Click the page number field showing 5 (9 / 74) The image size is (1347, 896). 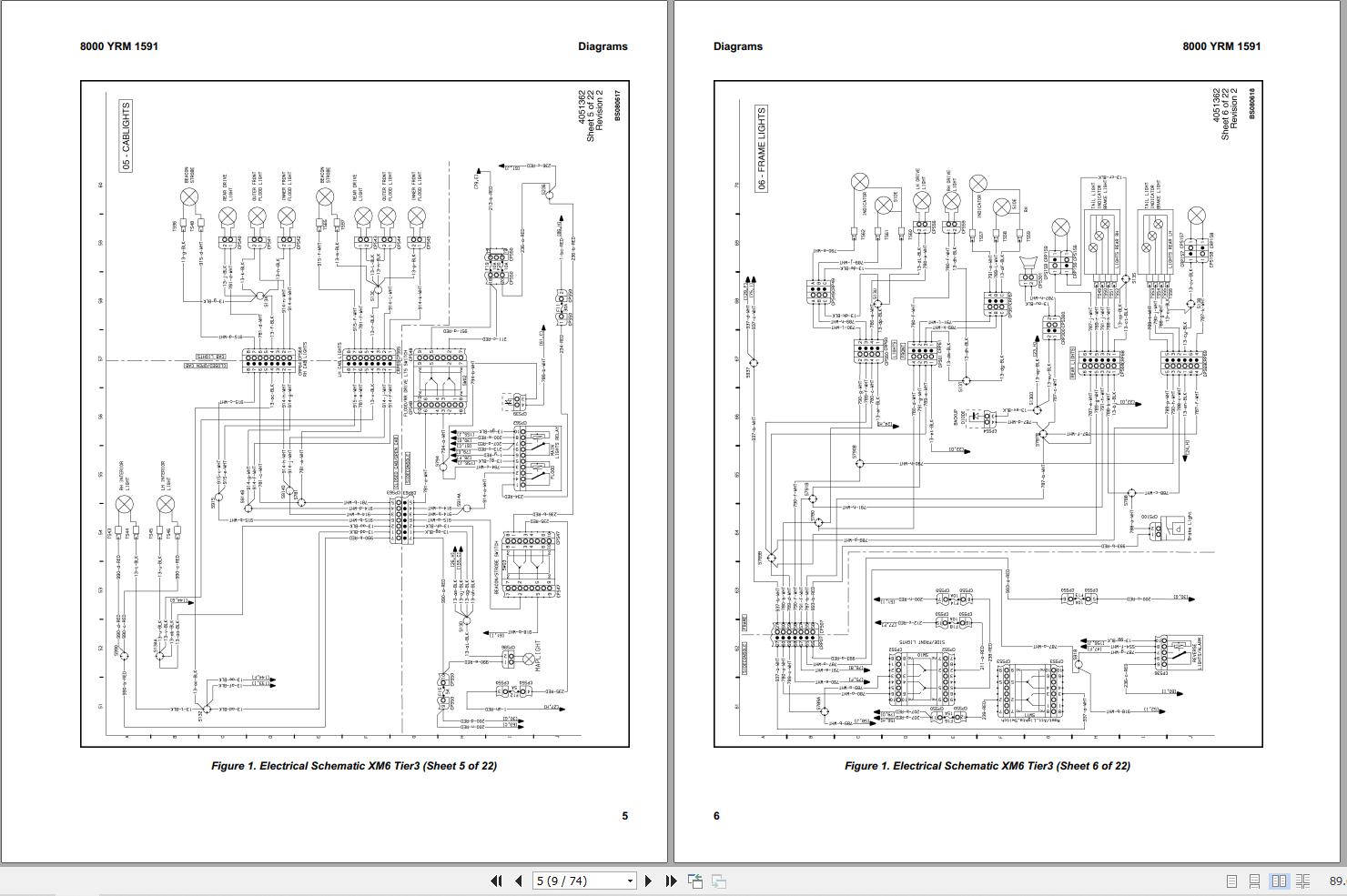577,881
